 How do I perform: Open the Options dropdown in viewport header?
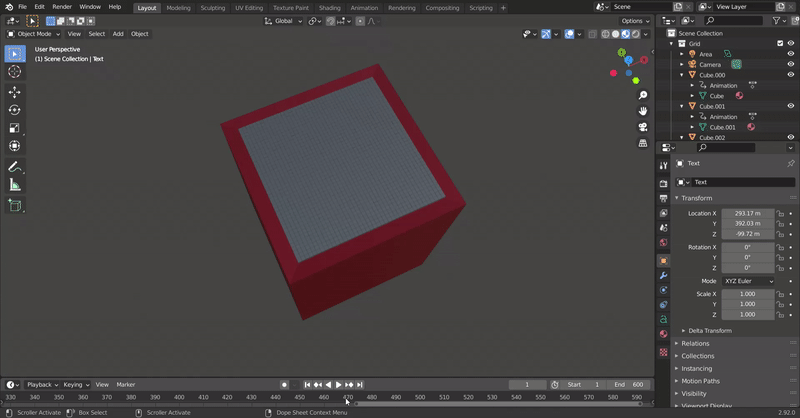tap(635, 21)
